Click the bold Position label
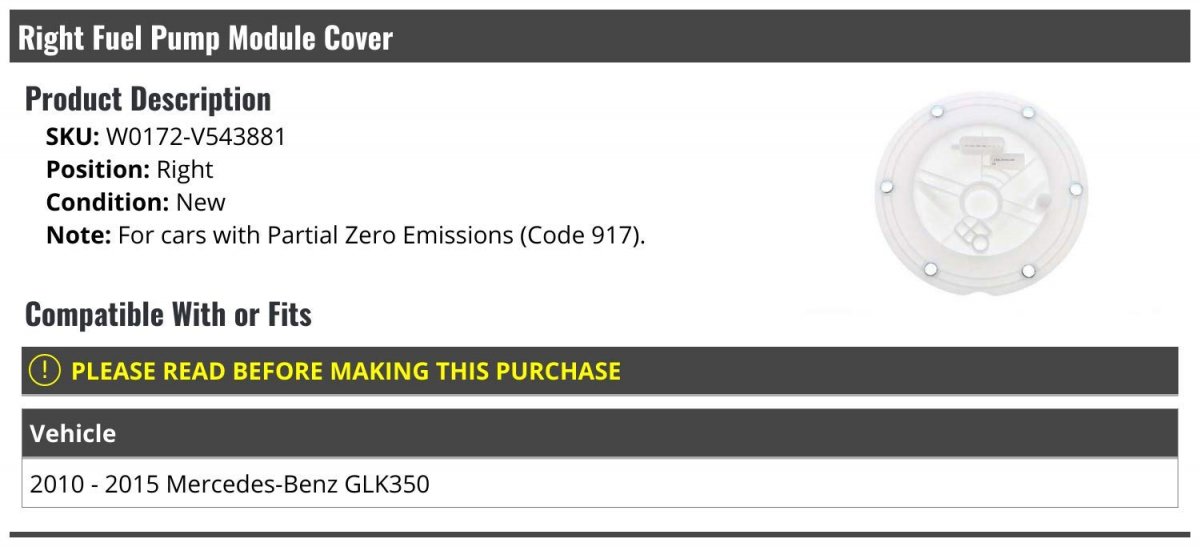This screenshot has height=547, width=1200. click(x=98, y=169)
